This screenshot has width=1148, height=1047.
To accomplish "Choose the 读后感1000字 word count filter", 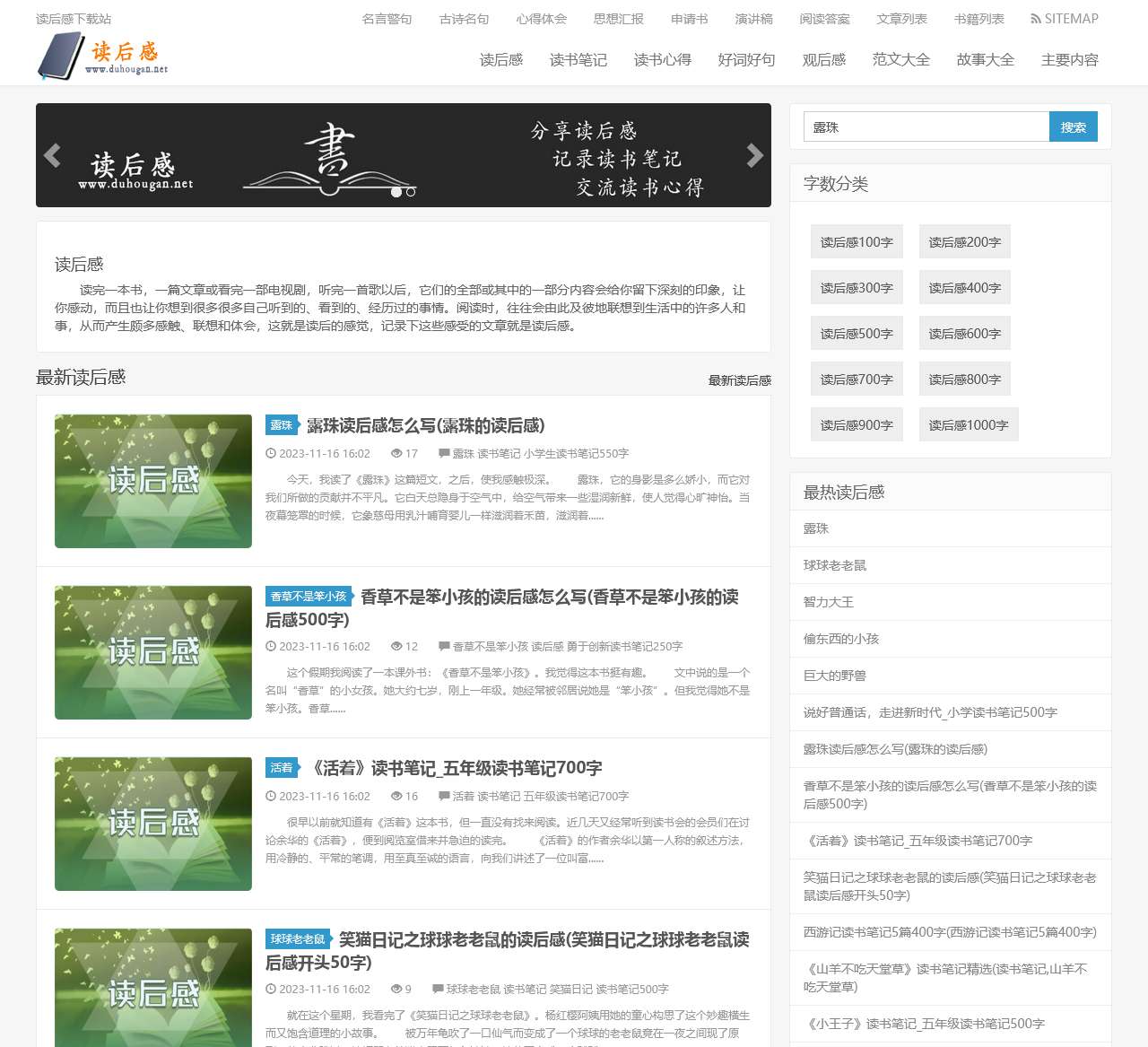I will tap(968, 425).
